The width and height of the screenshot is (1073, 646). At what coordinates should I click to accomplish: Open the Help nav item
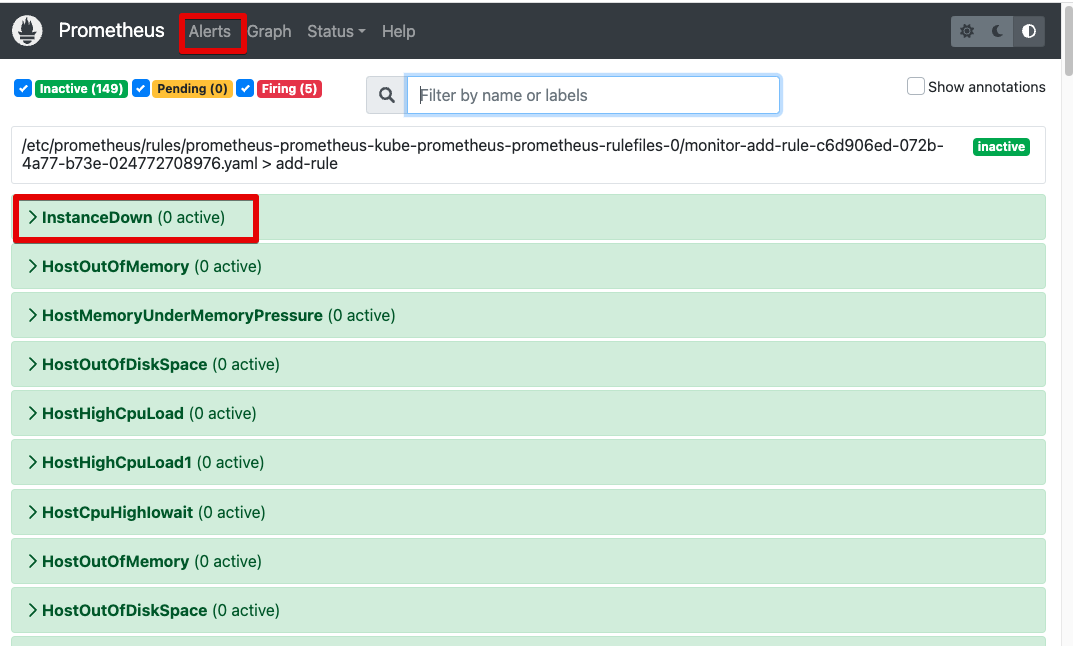[398, 31]
